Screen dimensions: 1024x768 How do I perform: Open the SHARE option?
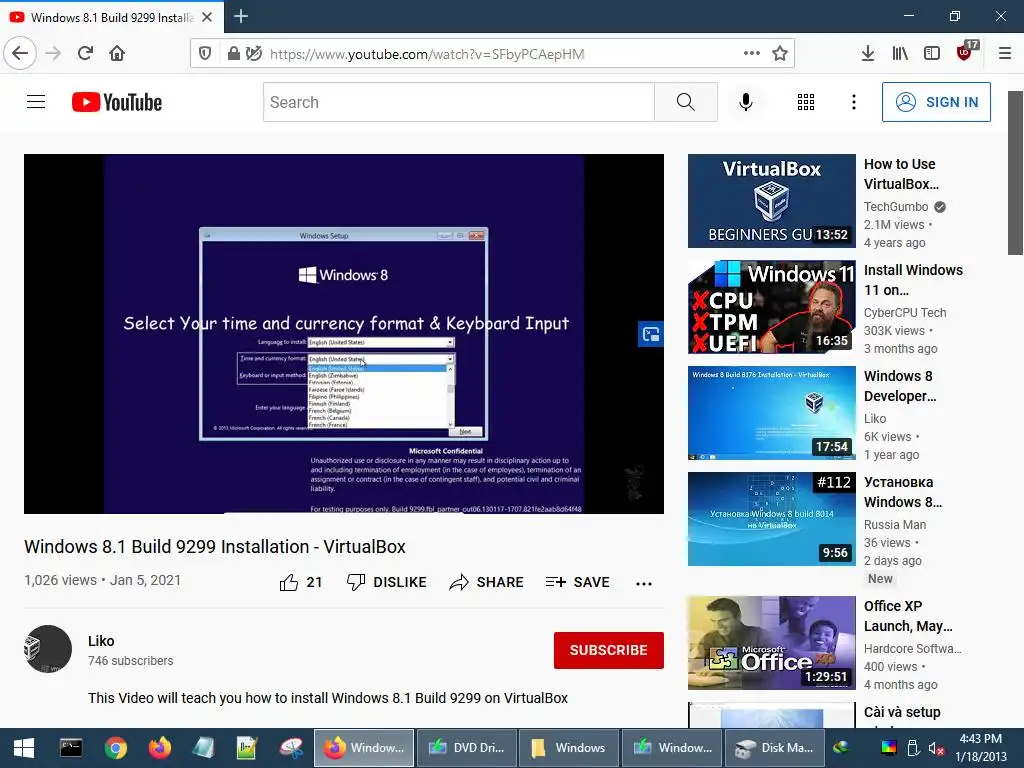pos(487,582)
